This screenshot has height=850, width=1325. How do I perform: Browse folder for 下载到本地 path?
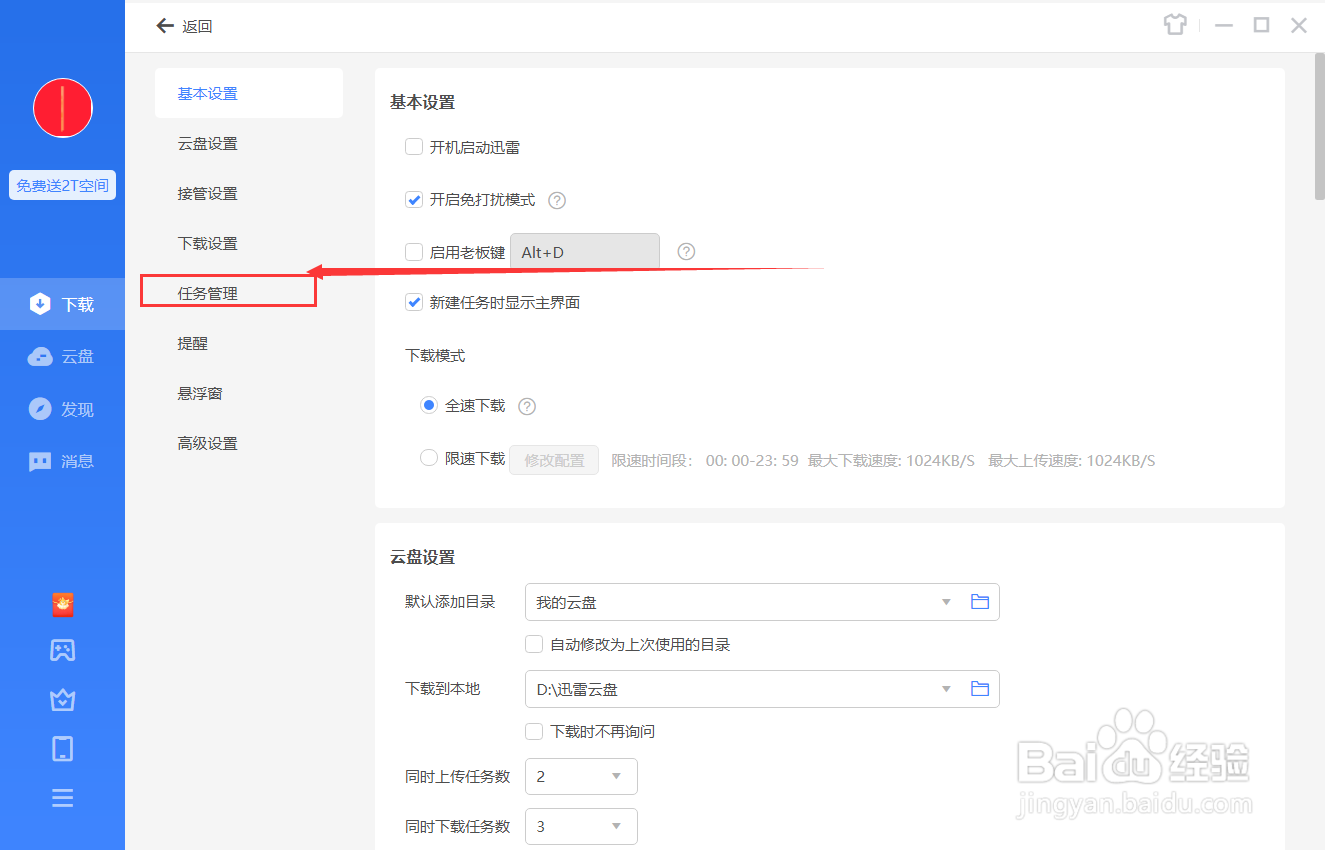point(980,689)
